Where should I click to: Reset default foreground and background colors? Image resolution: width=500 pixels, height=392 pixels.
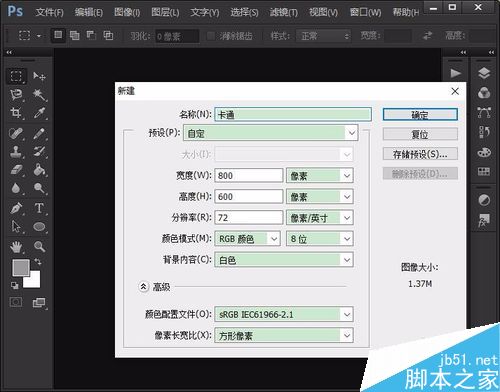(x=15, y=285)
